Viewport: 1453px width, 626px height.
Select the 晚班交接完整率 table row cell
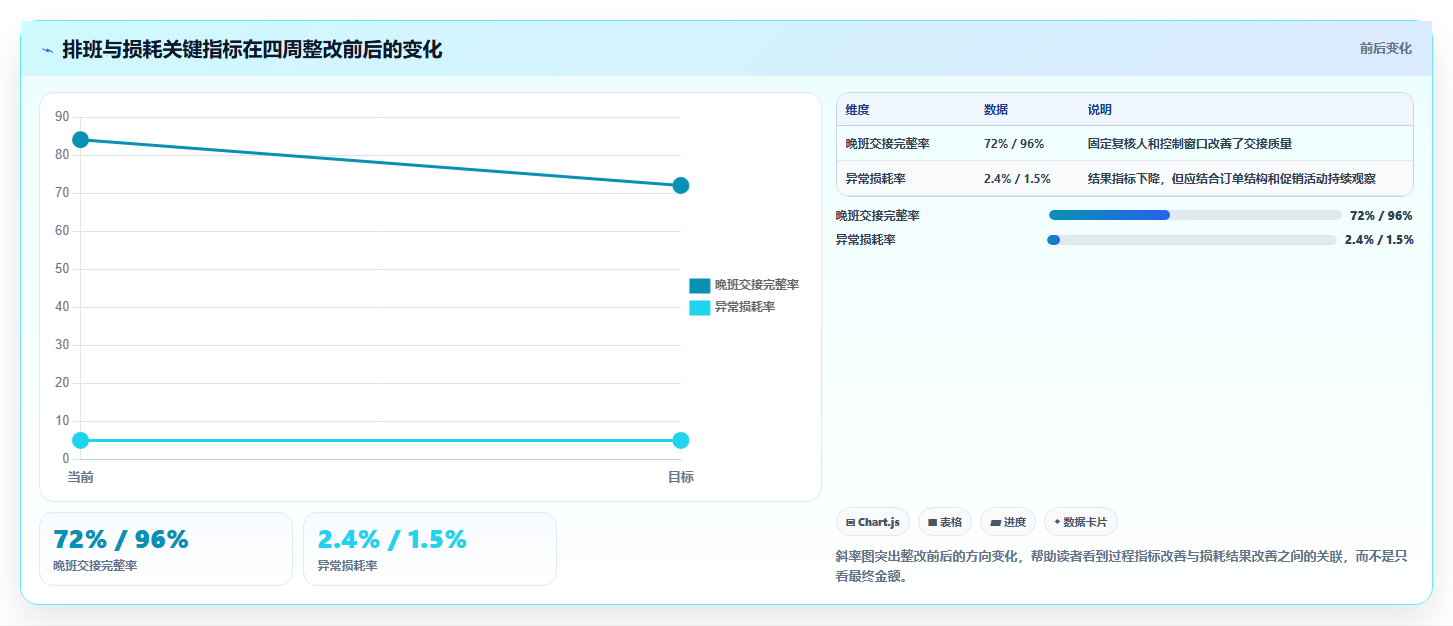pos(888,144)
